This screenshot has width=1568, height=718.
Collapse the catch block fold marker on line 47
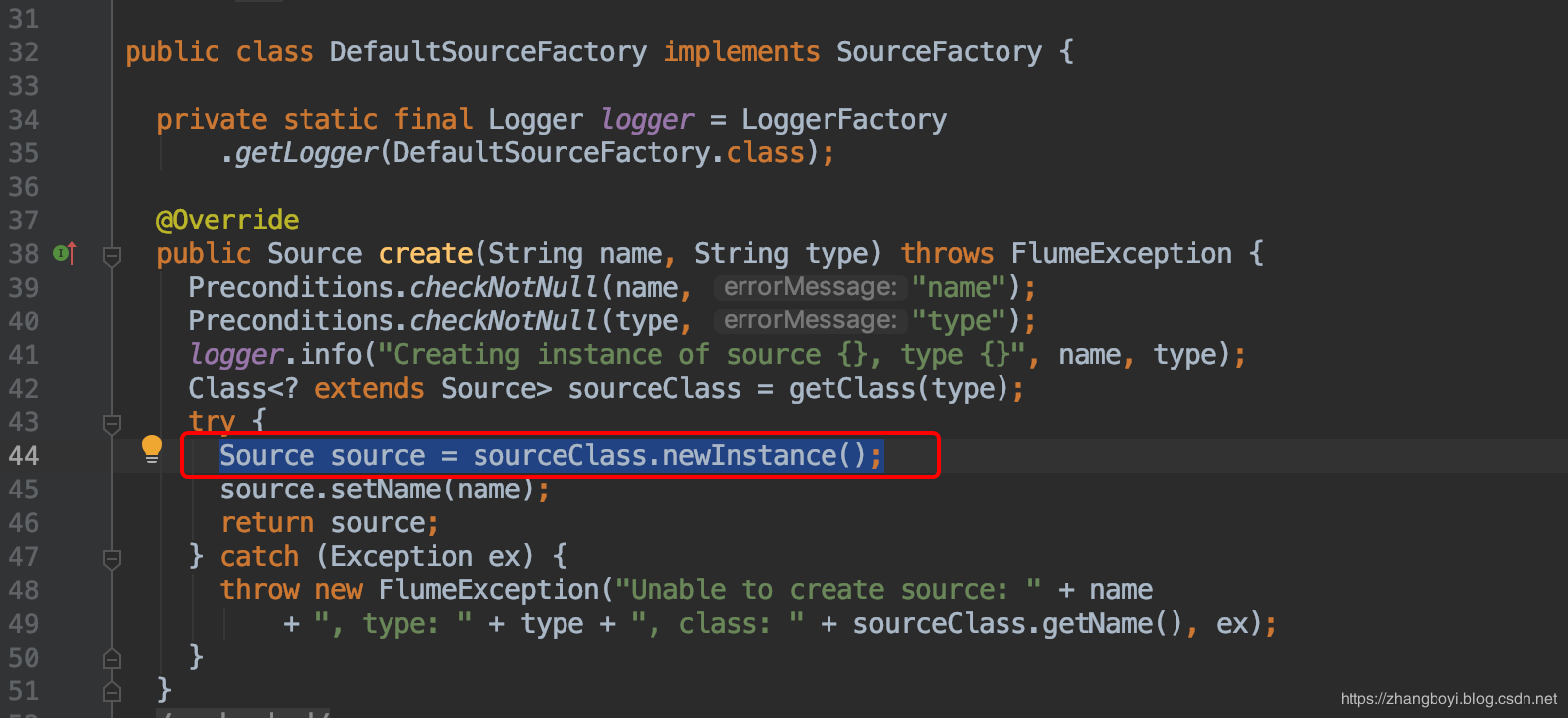click(x=112, y=558)
